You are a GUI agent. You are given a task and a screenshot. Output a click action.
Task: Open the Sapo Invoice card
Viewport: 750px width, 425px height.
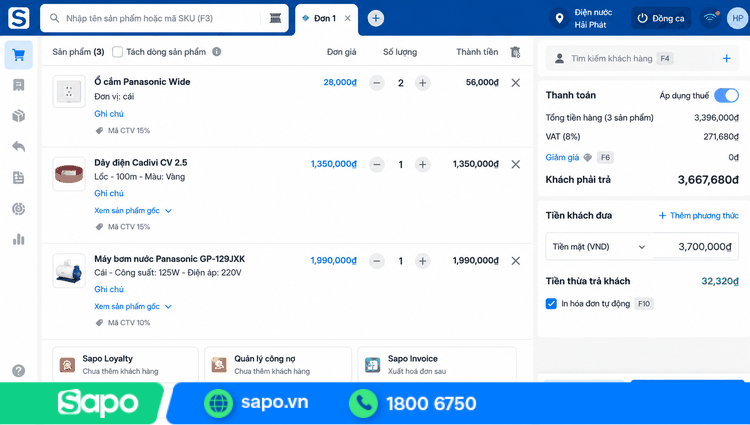click(x=437, y=364)
